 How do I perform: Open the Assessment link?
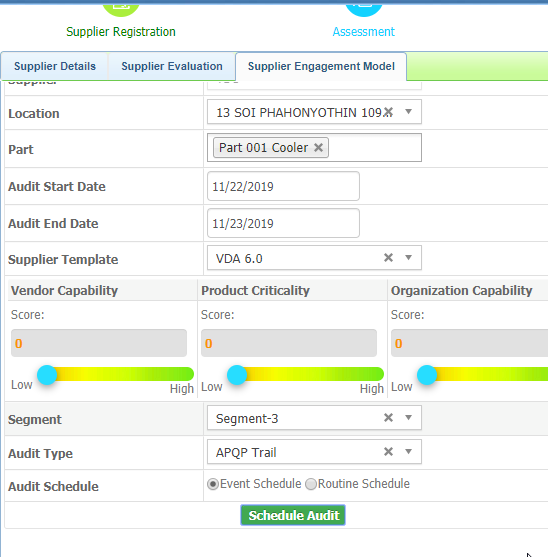click(x=364, y=32)
